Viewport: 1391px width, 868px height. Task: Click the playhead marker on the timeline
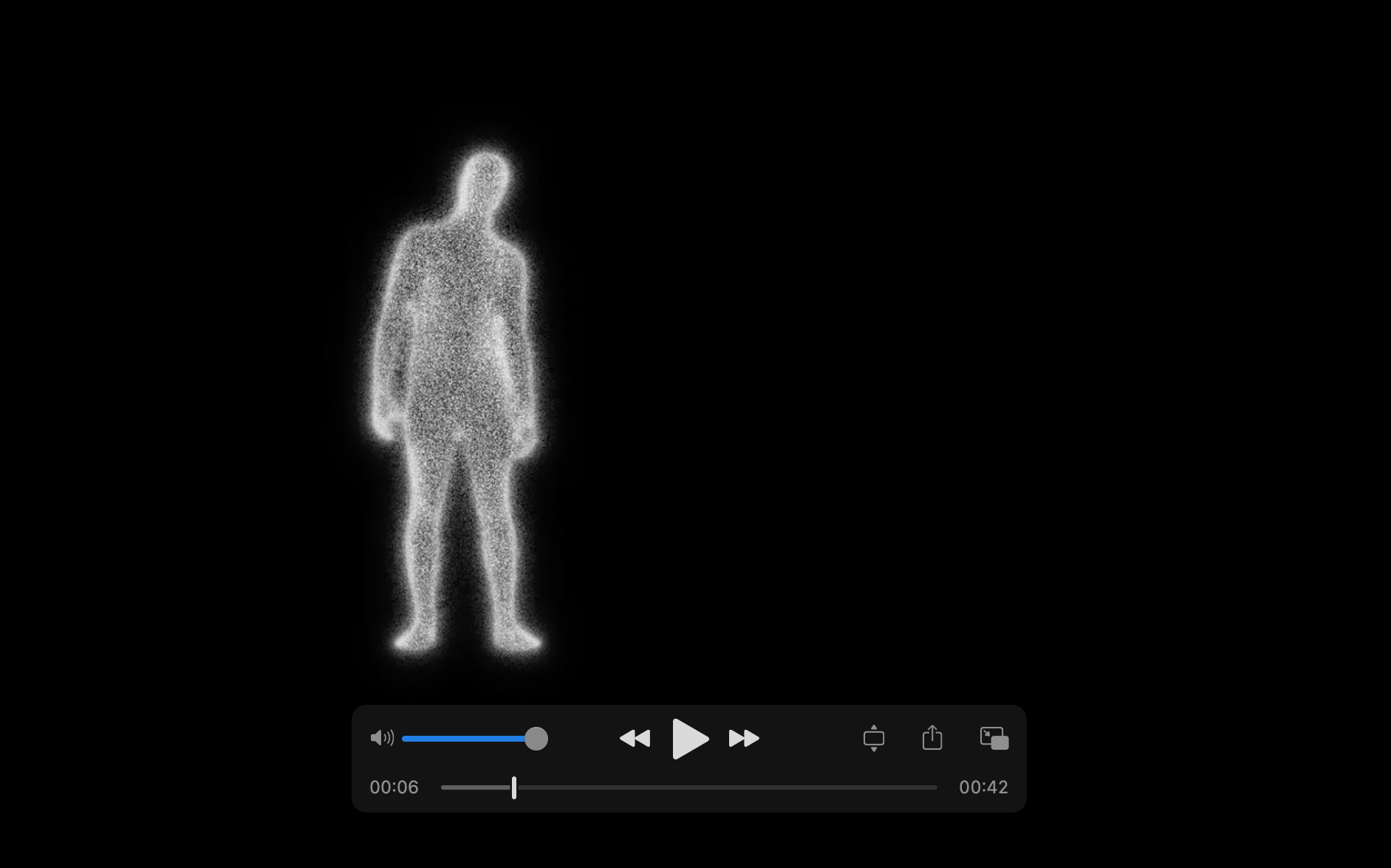coord(514,787)
